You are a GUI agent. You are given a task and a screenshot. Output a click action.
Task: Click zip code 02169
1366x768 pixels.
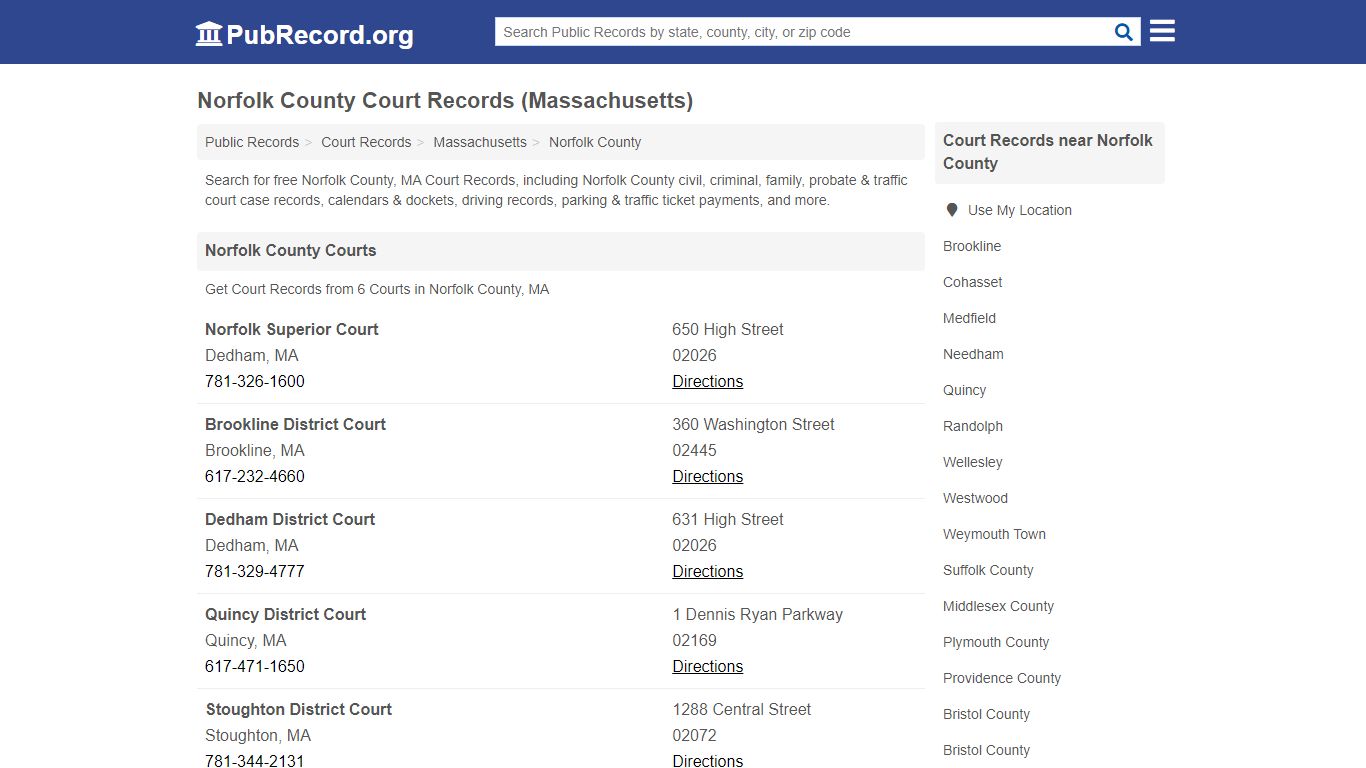694,640
